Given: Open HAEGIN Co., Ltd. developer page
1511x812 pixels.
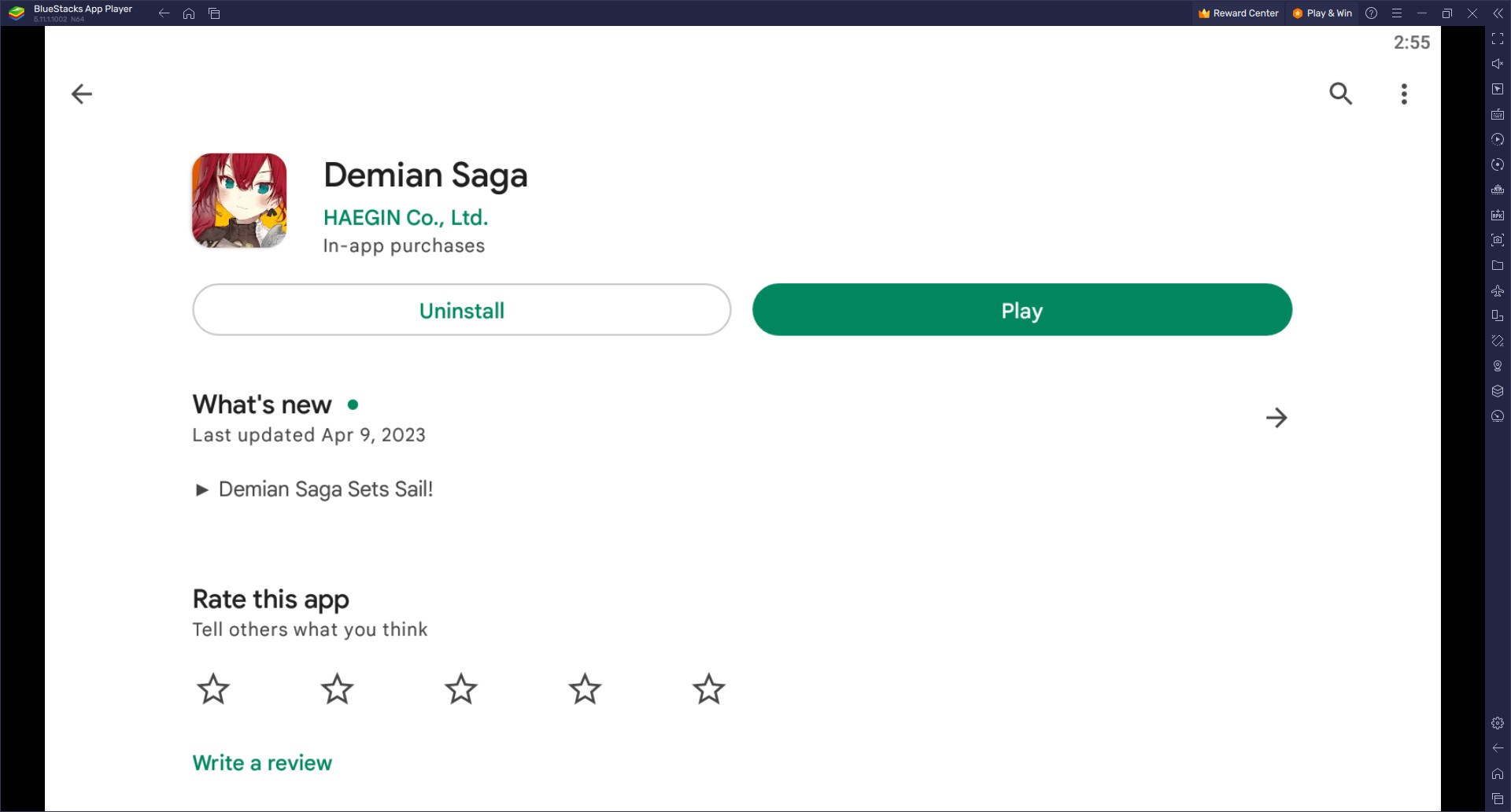Looking at the screenshot, I should pos(406,217).
